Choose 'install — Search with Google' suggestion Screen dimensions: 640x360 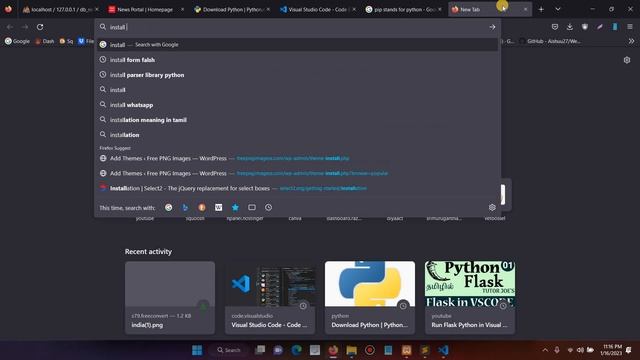pos(297,44)
